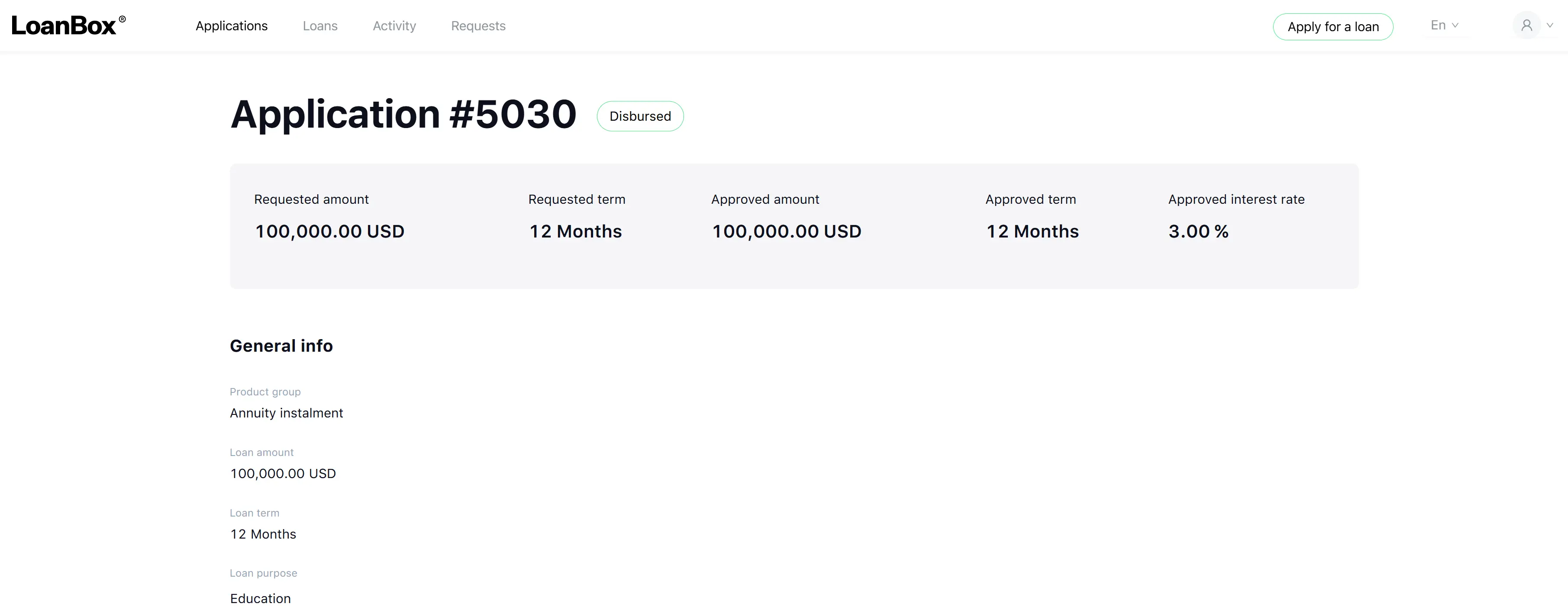Screen dimensions: 1568x613
Task: Select the Requested amount 100,000.00 USD value
Action: pos(330,232)
